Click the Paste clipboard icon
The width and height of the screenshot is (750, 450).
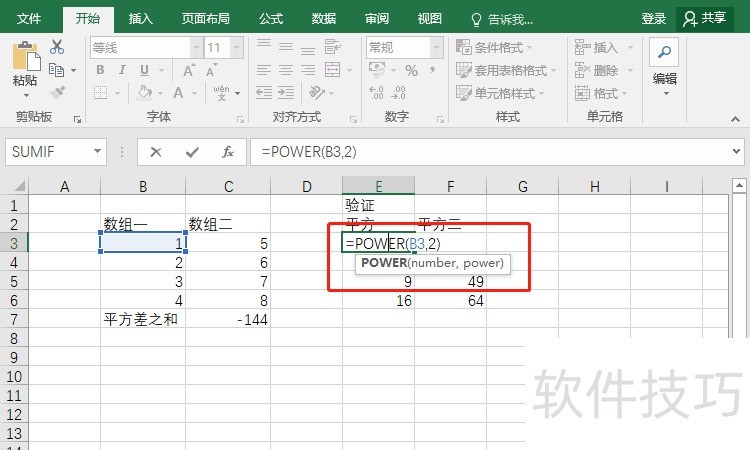26,55
